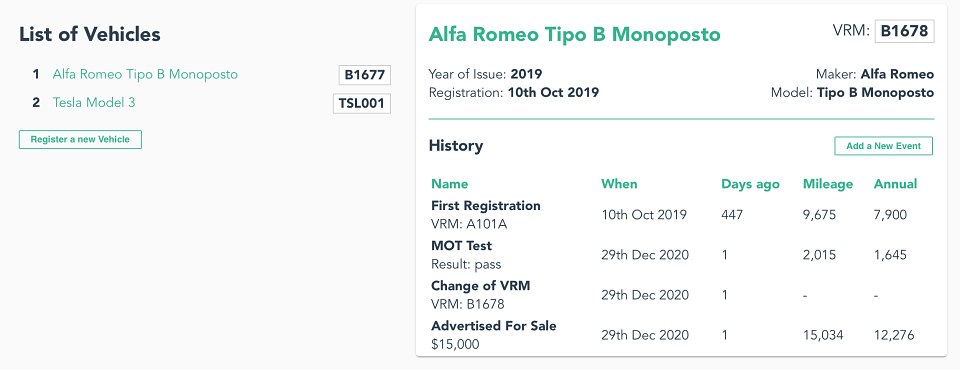Click the 15,034 mileage value for sale event

(823, 335)
